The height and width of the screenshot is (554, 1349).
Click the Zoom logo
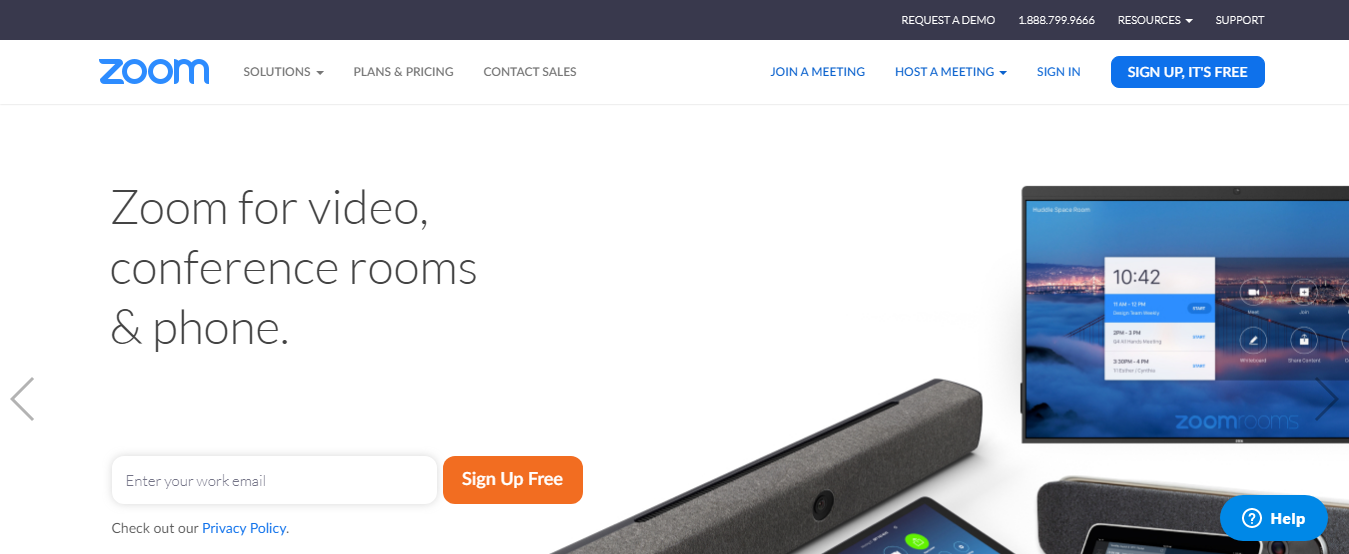pos(154,72)
